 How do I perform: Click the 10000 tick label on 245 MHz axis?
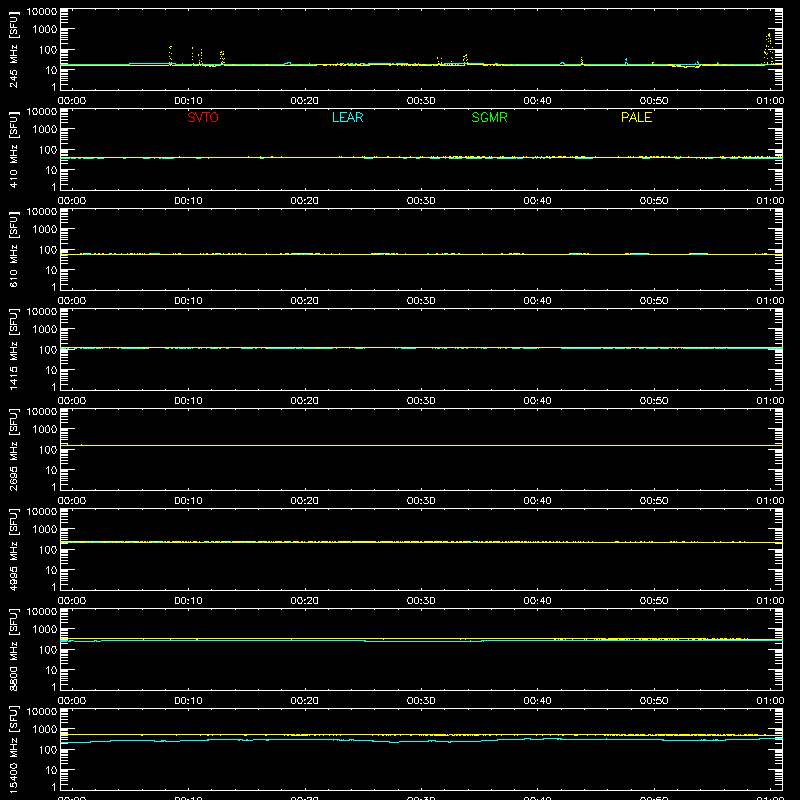42,12
